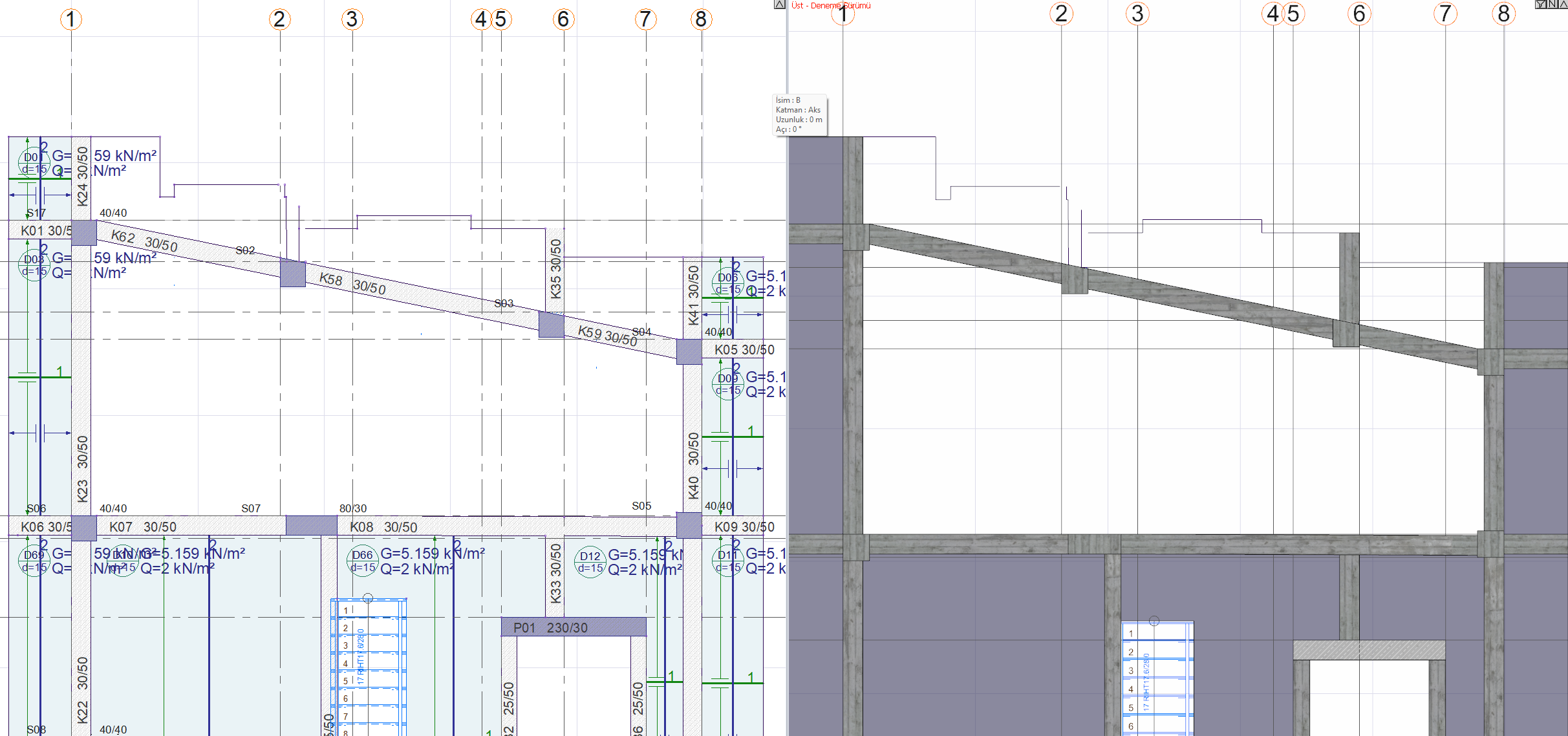Click the K05 30/50 beam label
Image resolution: width=1568 pixels, height=736 pixels.
click(744, 350)
